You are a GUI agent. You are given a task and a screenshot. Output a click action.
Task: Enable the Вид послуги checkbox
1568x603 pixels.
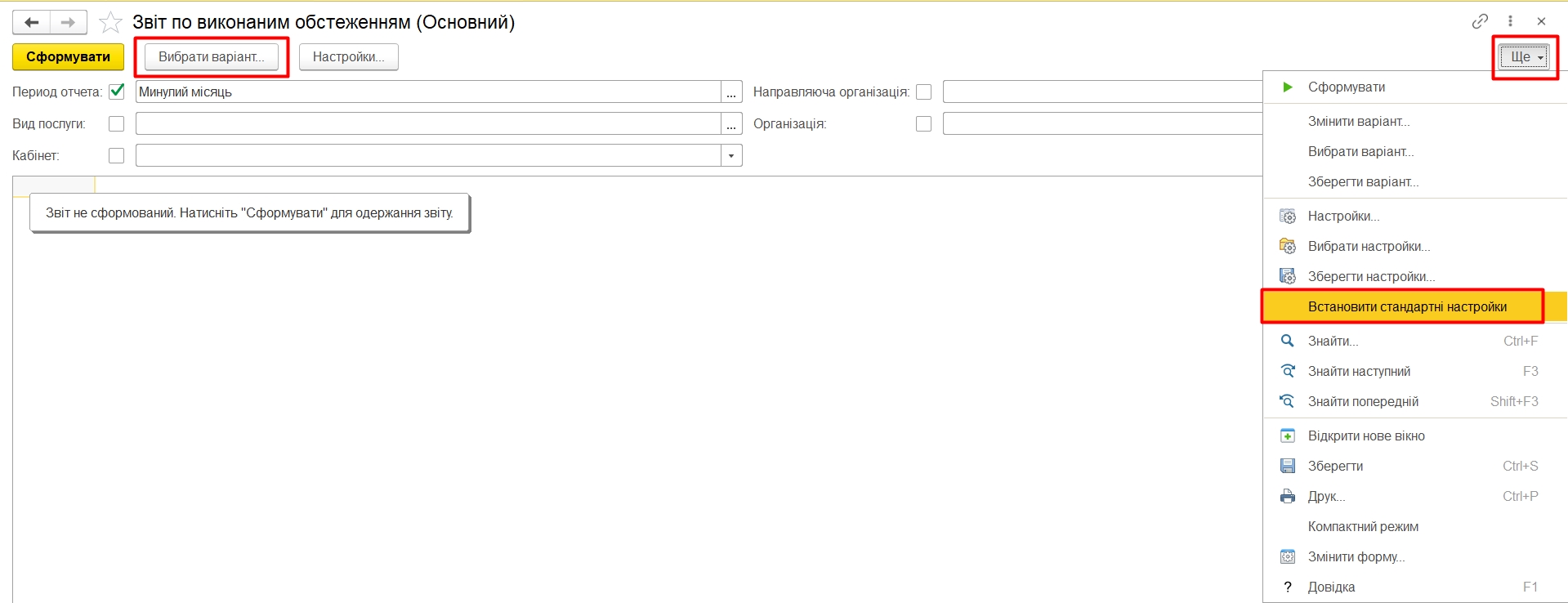click(x=117, y=123)
